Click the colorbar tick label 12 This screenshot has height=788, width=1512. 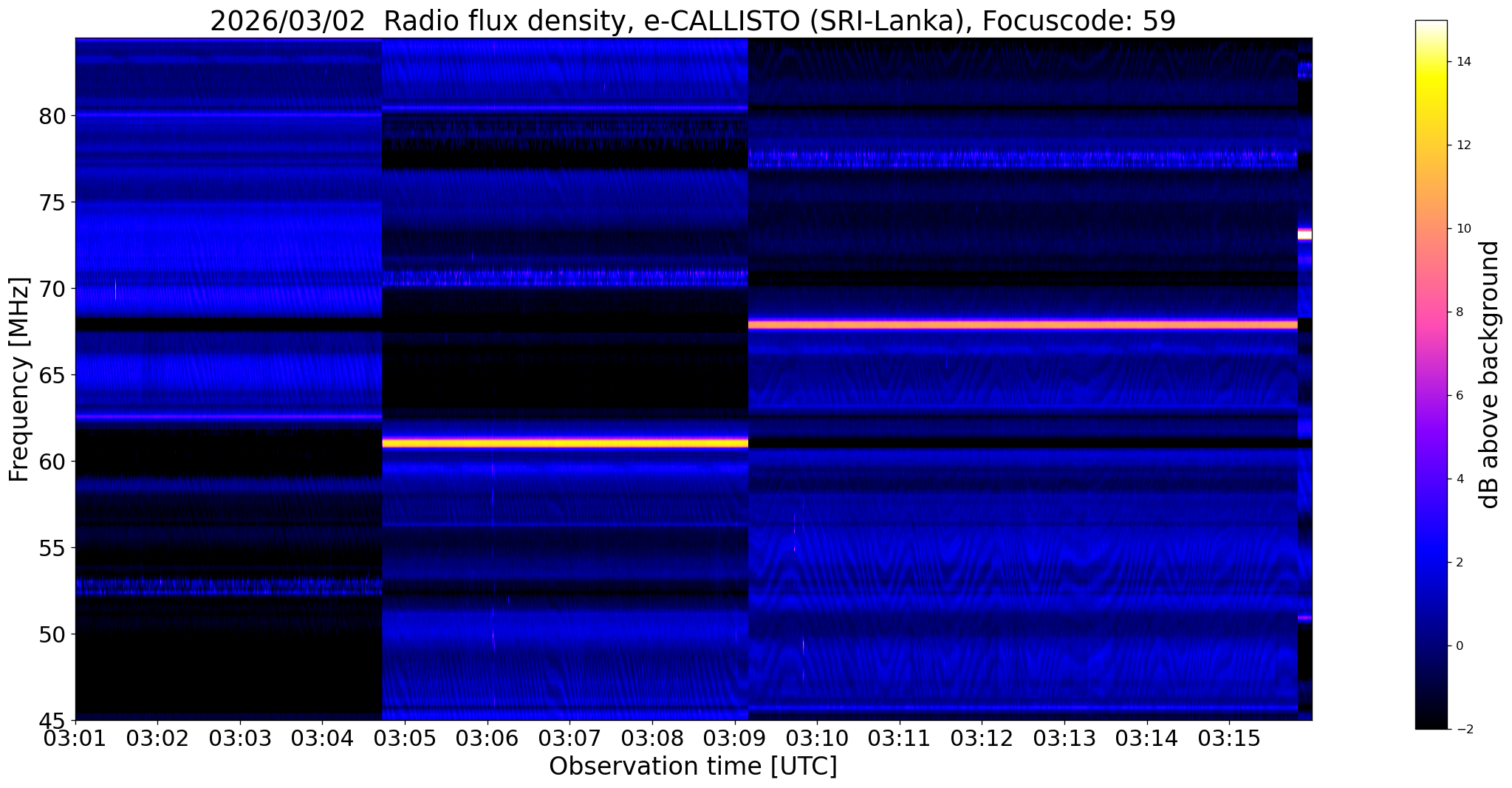coord(1463,145)
